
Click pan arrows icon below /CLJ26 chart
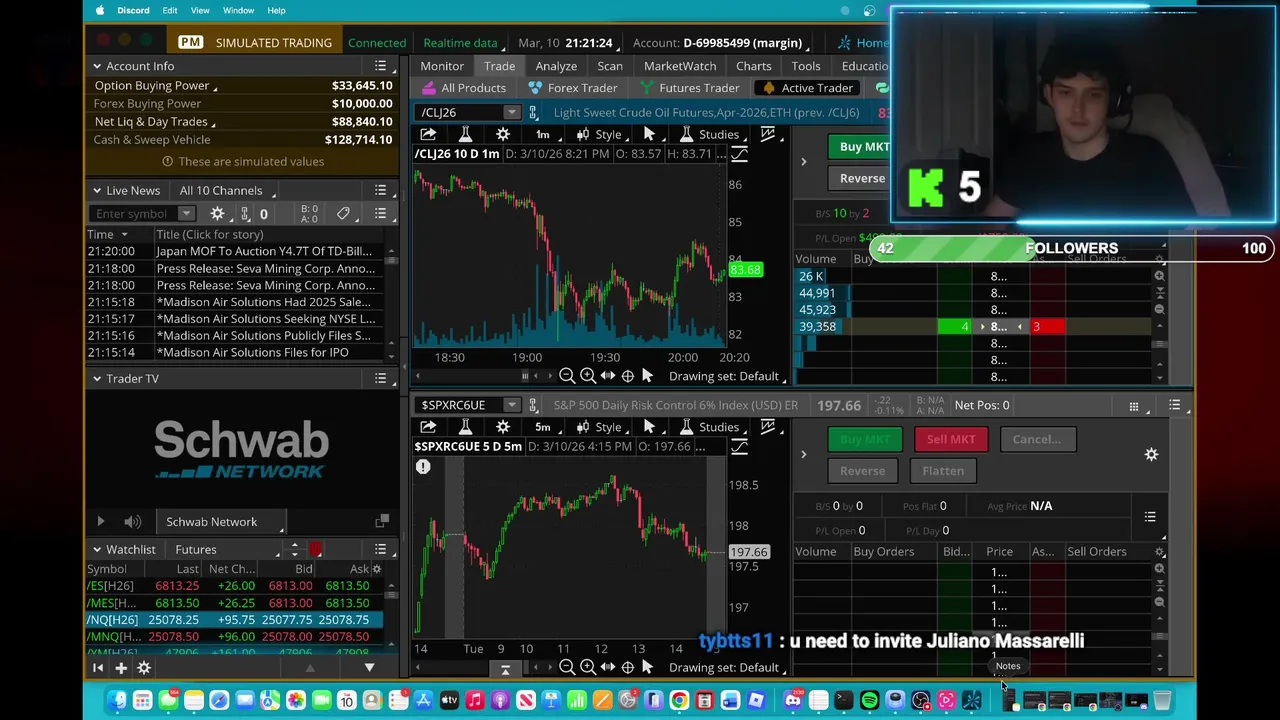point(607,376)
